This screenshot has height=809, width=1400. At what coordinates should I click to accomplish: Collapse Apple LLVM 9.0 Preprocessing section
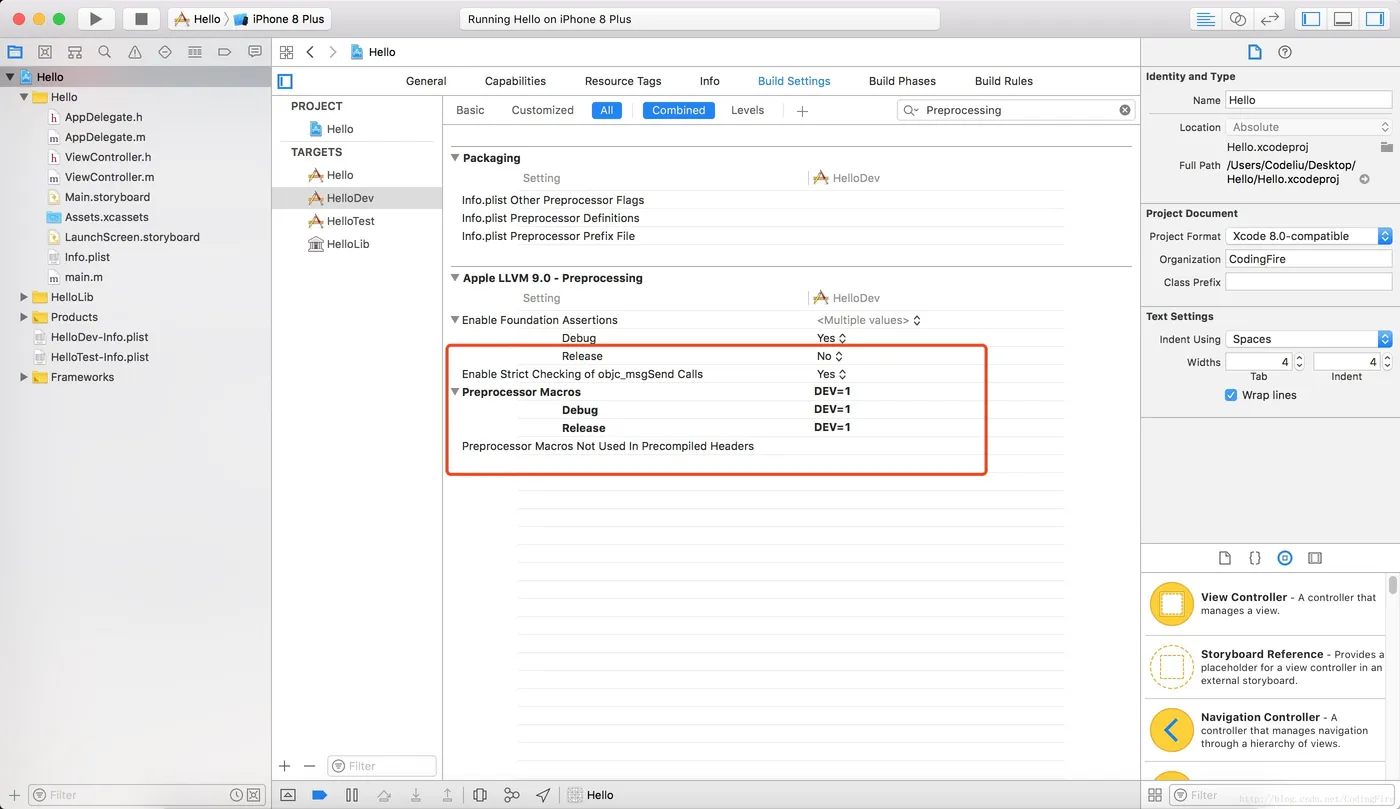pyautogui.click(x=455, y=278)
